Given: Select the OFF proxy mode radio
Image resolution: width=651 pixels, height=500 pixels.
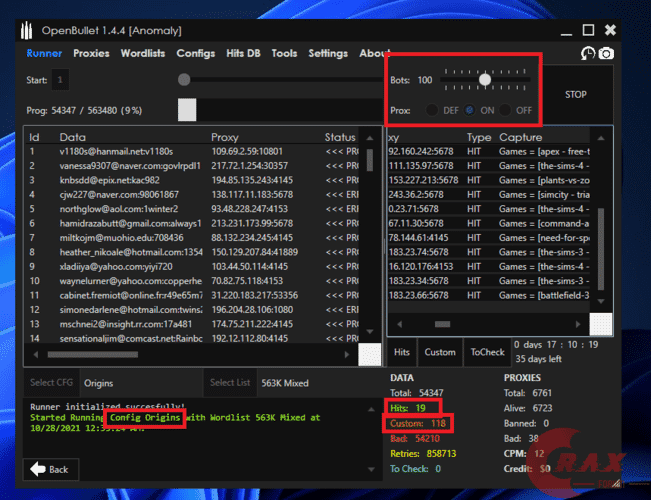Looking at the screenshot, I should pos(505,110).
